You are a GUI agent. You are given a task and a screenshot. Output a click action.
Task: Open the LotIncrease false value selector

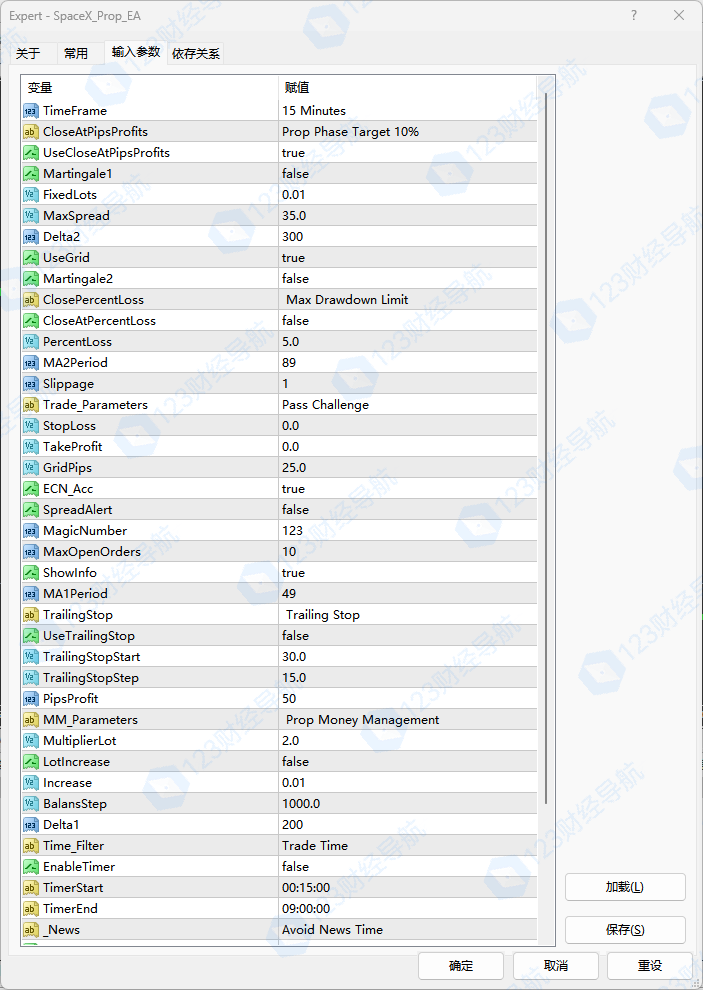(x=407, y=762)
